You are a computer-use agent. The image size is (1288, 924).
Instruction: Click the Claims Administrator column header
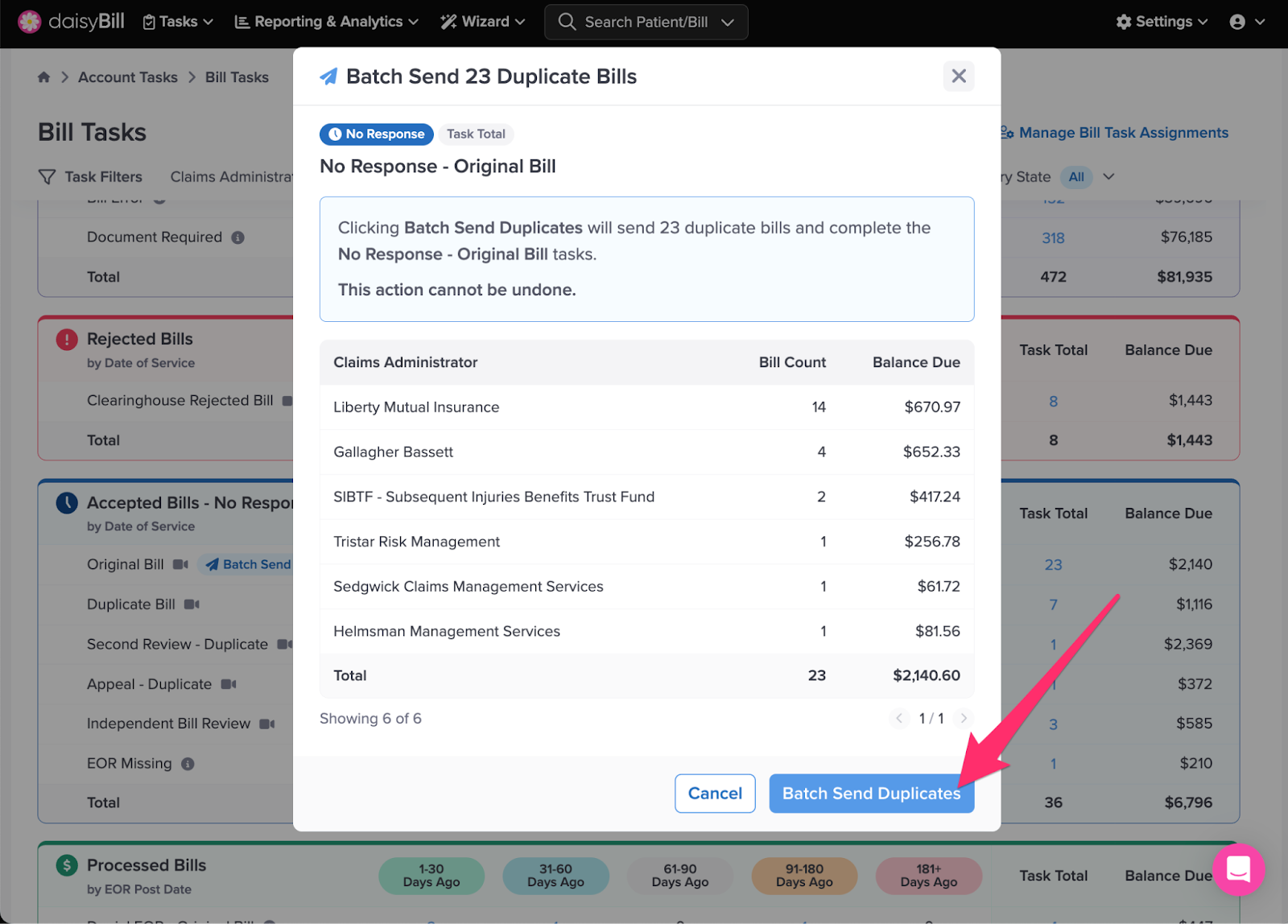tap(405, 362)
